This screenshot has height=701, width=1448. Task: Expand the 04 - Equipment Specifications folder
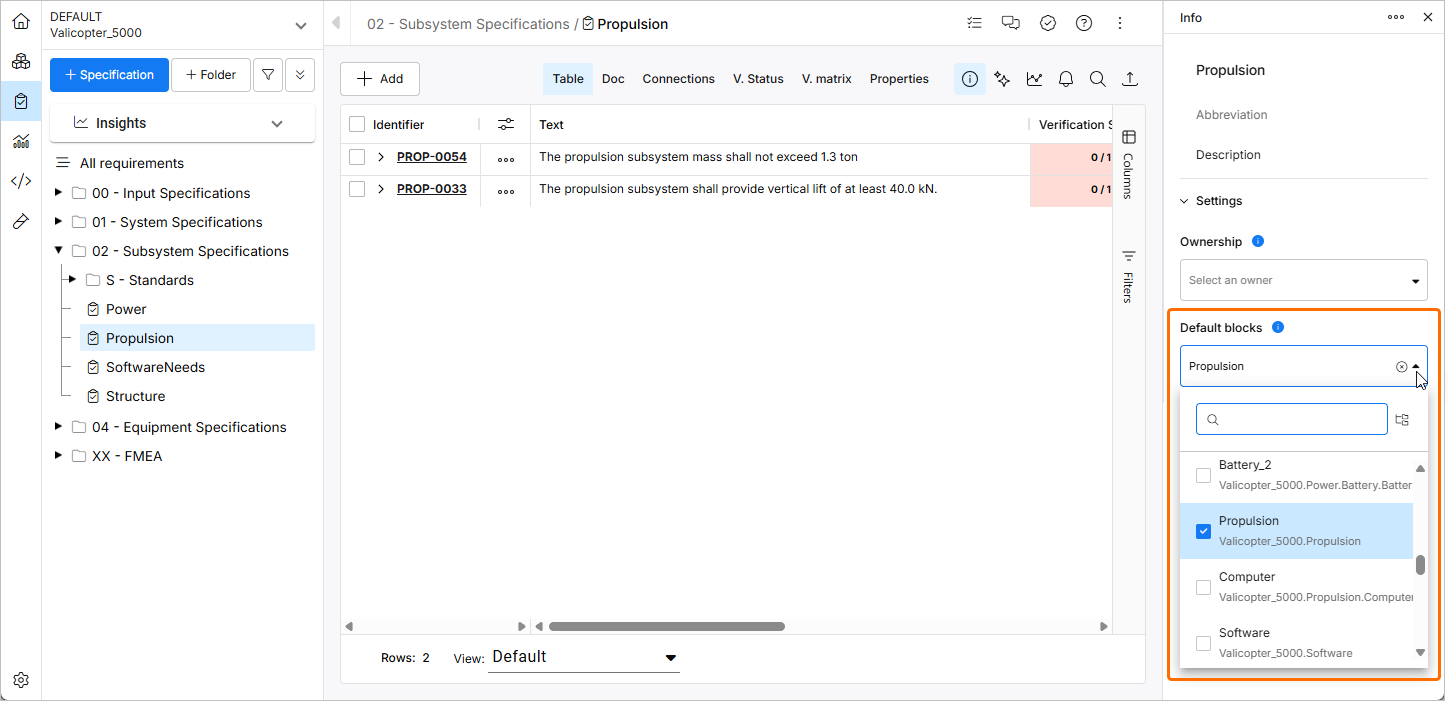(58, 426)
